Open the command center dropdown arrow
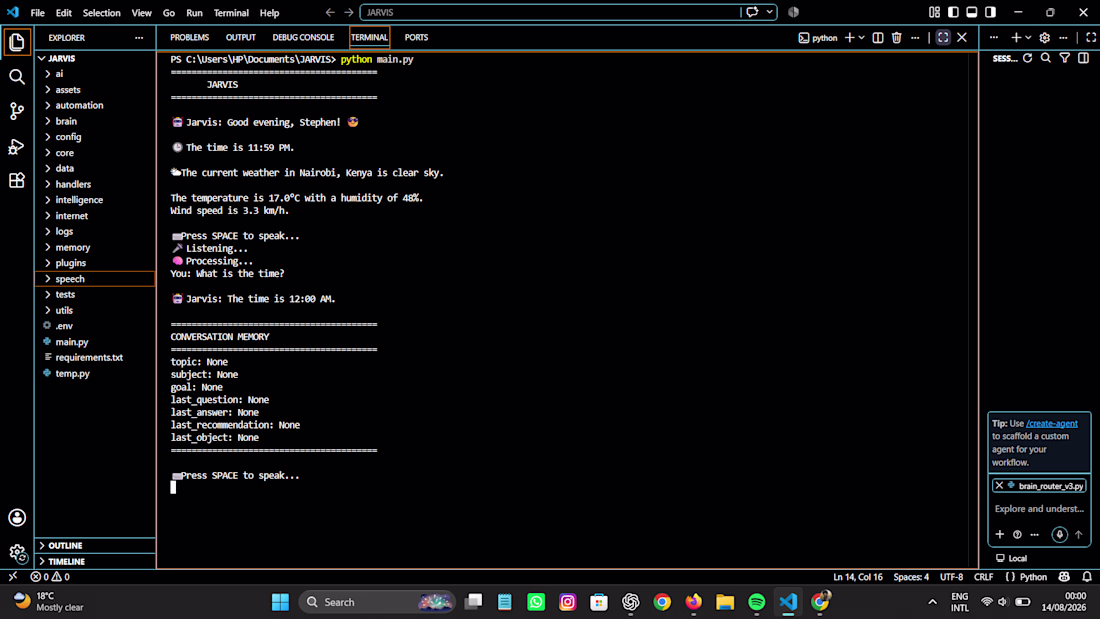 click(770, 12)
